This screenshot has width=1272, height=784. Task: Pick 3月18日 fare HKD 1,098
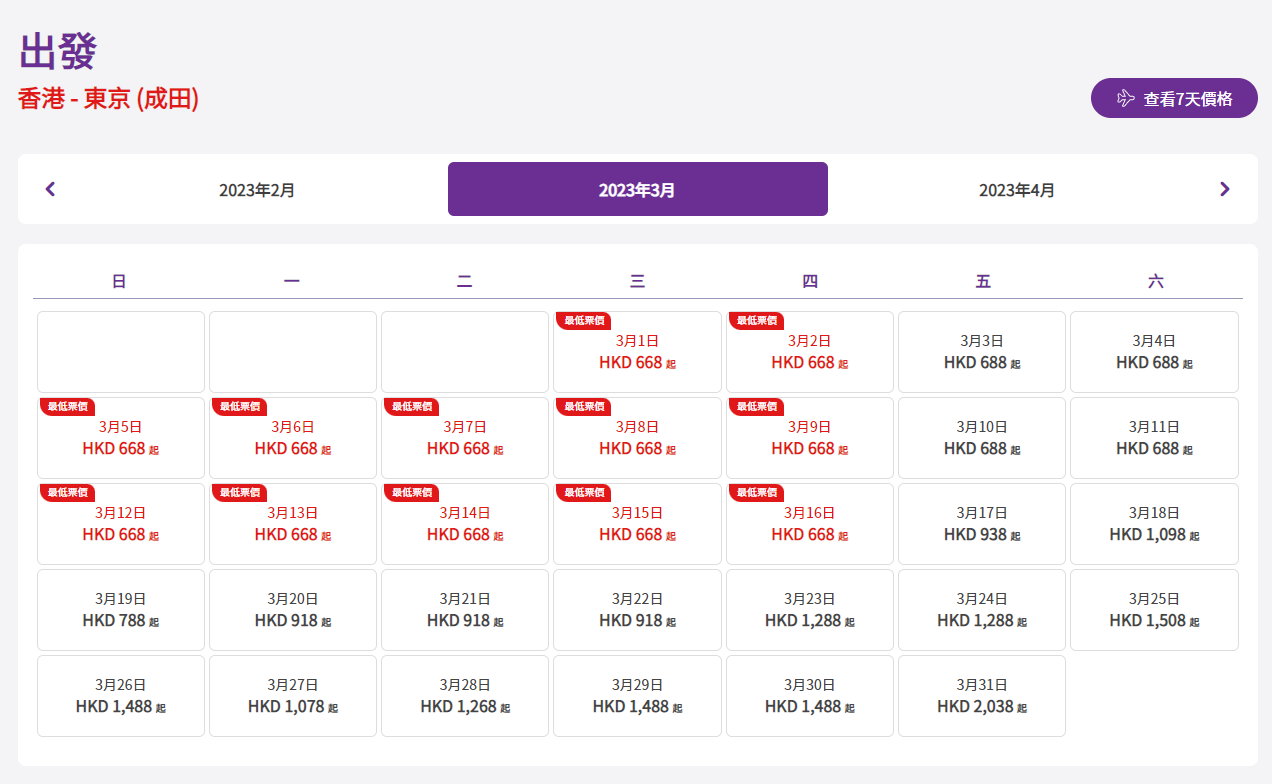[1154, 524]
